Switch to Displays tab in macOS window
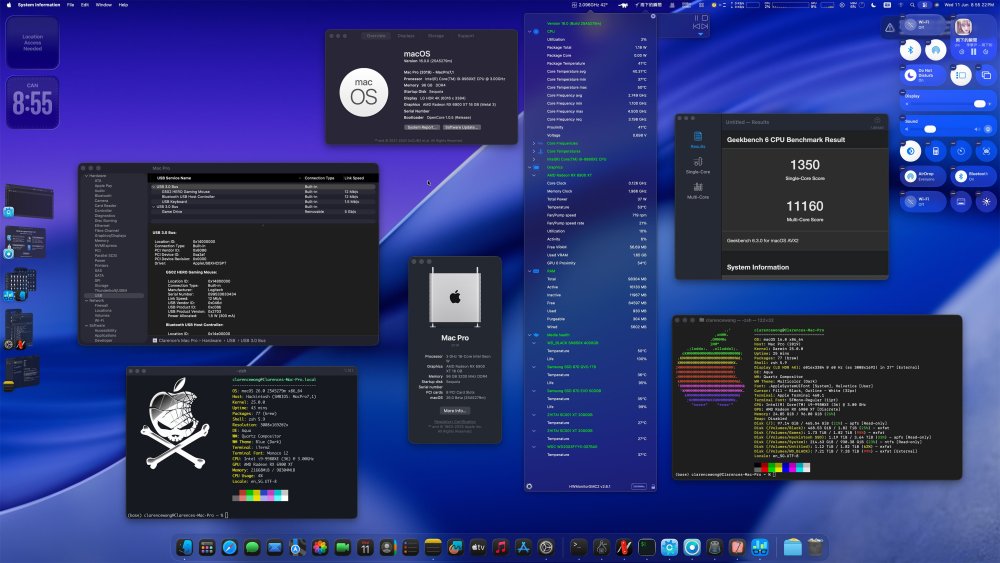Image resolution: width=1000 pixels, height=563 pixels. (x=406, y=36)
